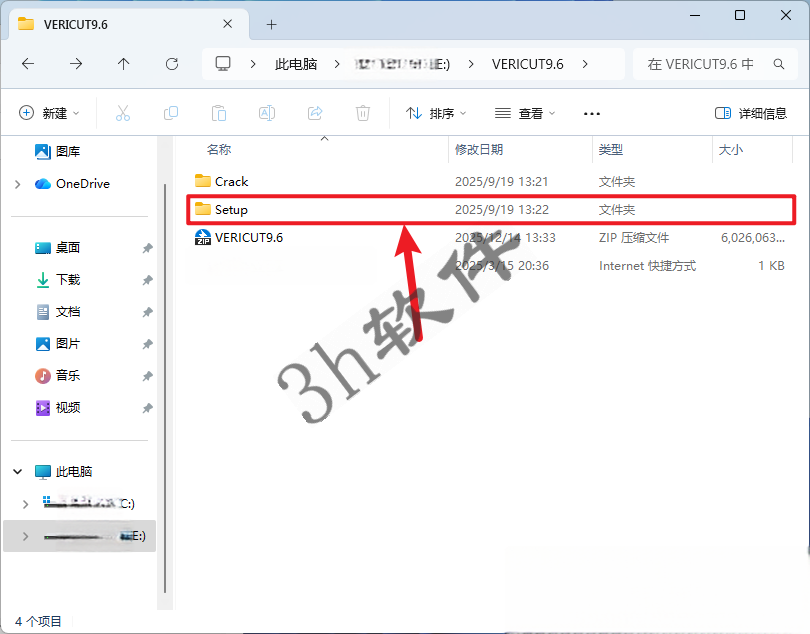Open 视频 quick access item
Viewport: 810px width, 634px height.
57,408
